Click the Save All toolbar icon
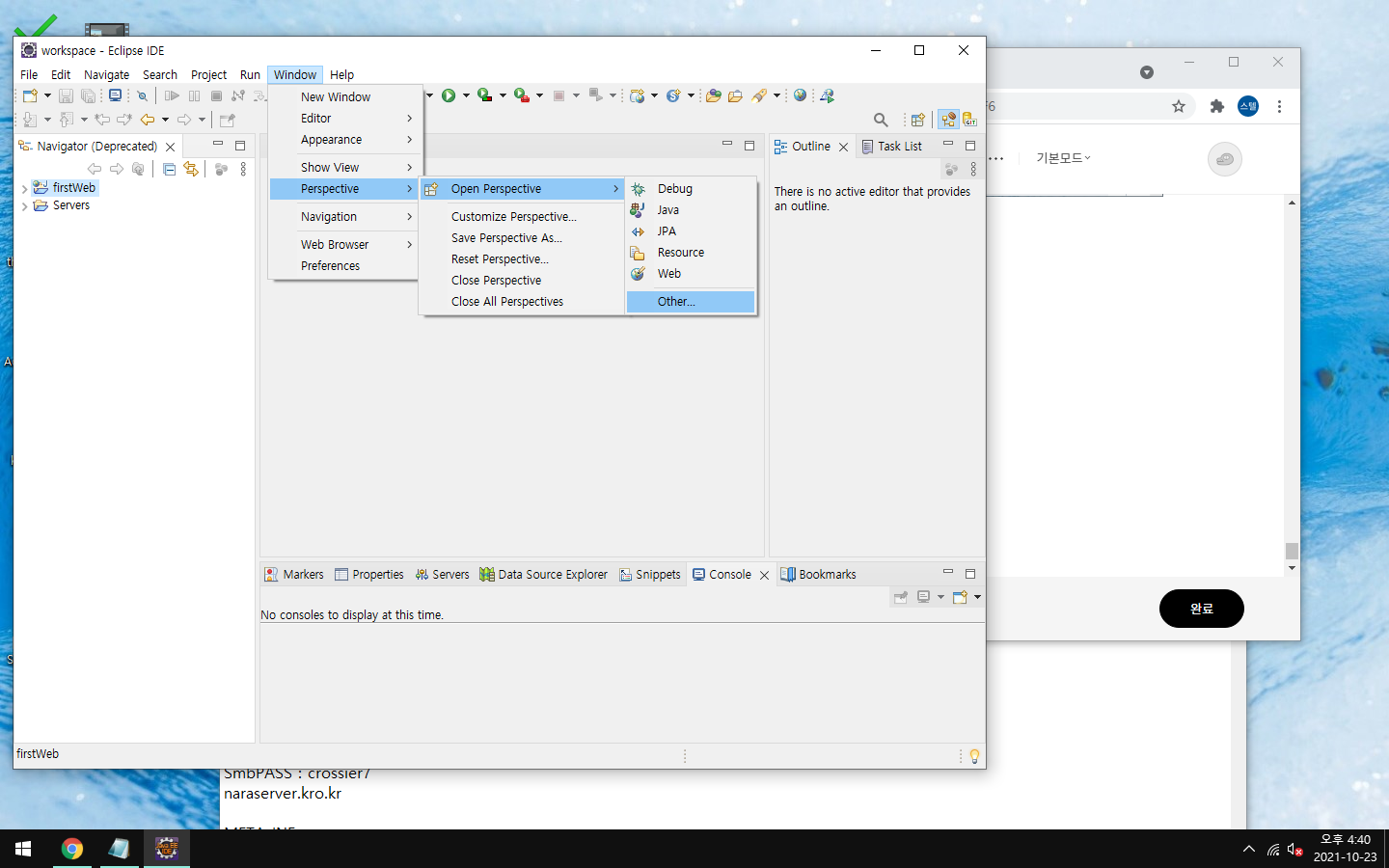The width and height of the screenshot is (1389, 868). [x=88, y=95]
